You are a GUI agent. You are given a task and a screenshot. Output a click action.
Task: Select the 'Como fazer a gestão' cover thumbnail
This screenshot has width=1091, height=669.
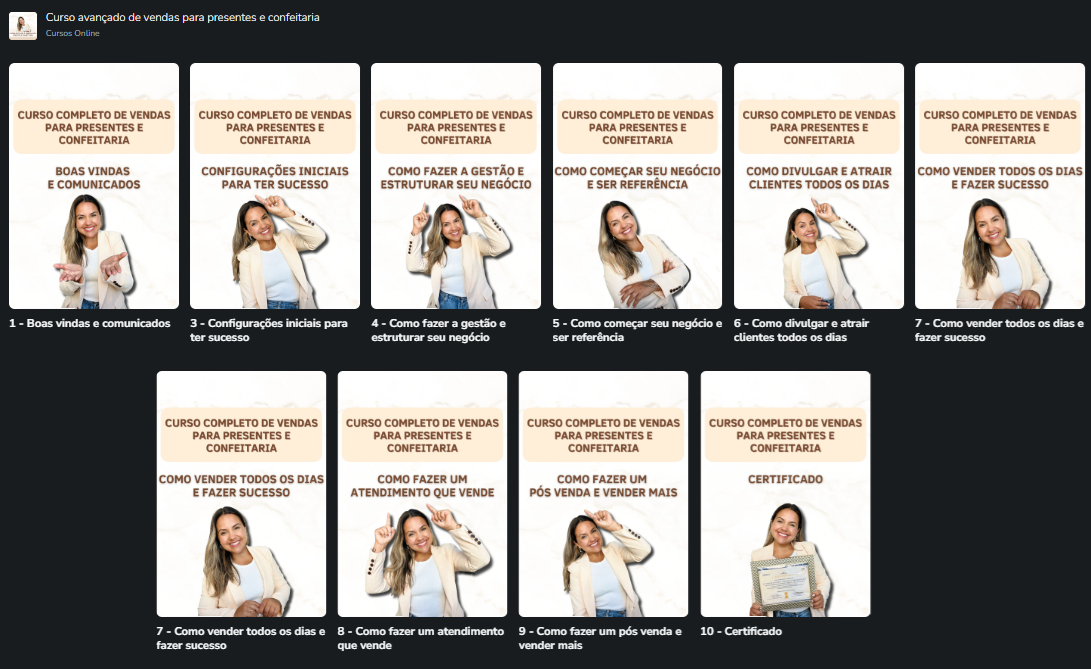pos(456,186)
